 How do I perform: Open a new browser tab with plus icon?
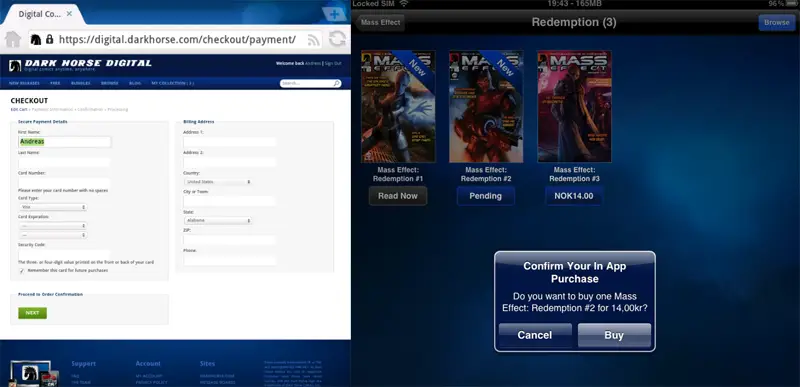coord(335,14)
